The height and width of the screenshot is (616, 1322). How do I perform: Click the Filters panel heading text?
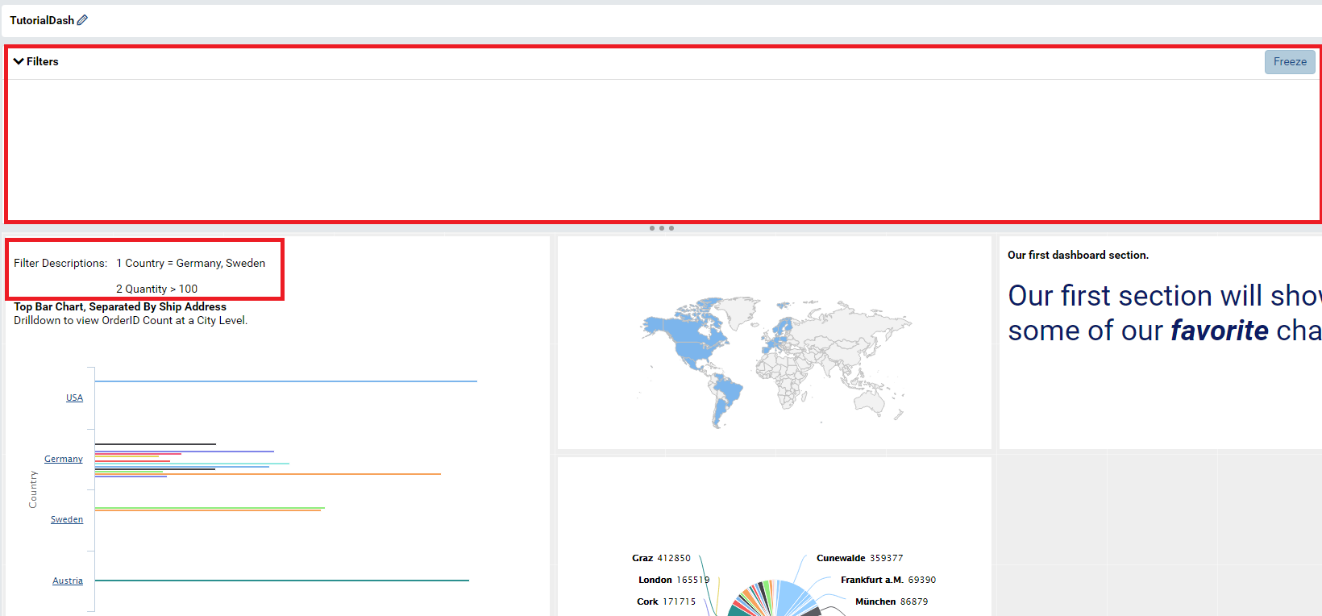42,62
